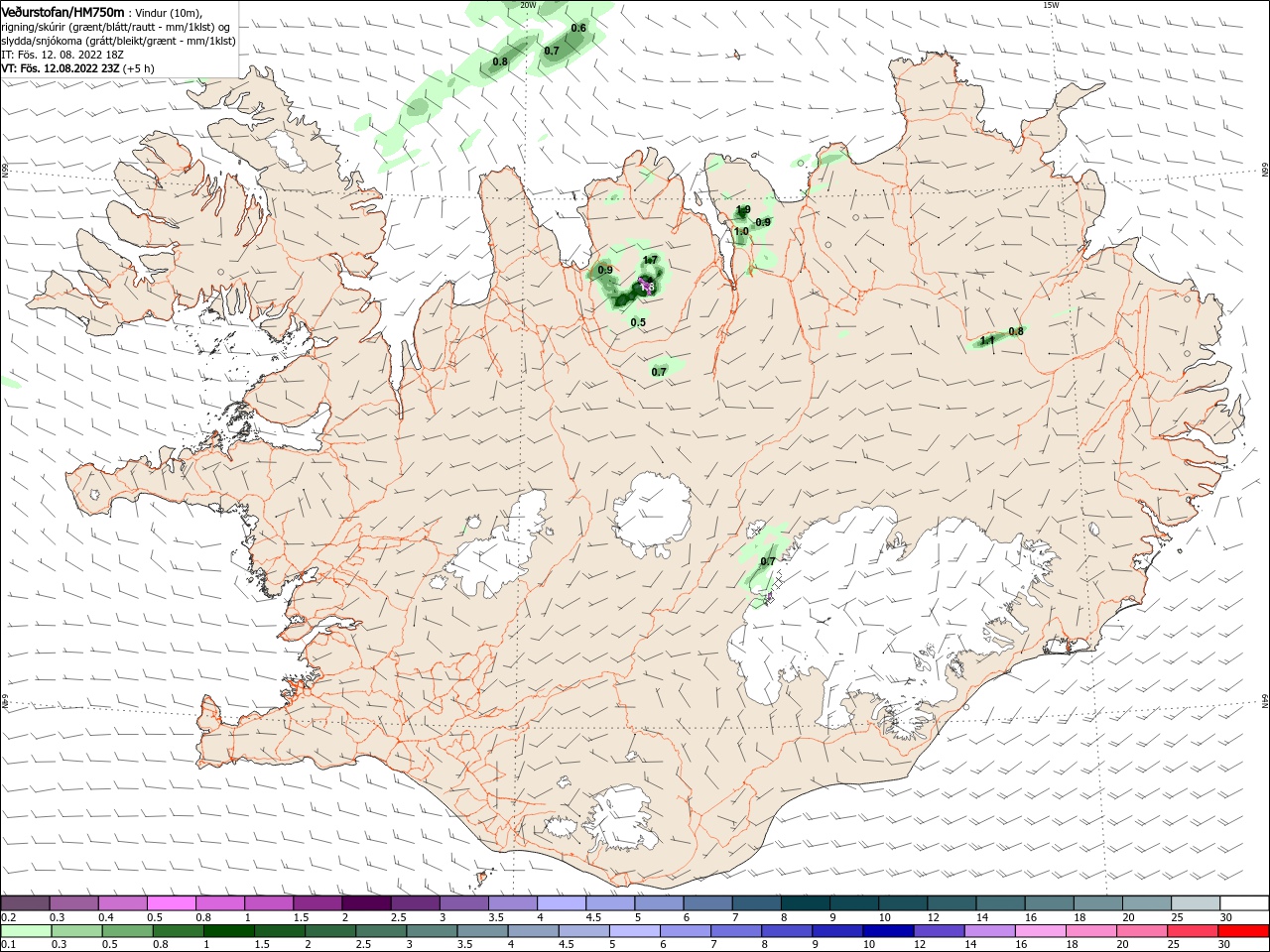Select the 'slydda/snjókoma' legend description line
The width and height of the screenshot is (1270, 952).
tap(118, 41)
